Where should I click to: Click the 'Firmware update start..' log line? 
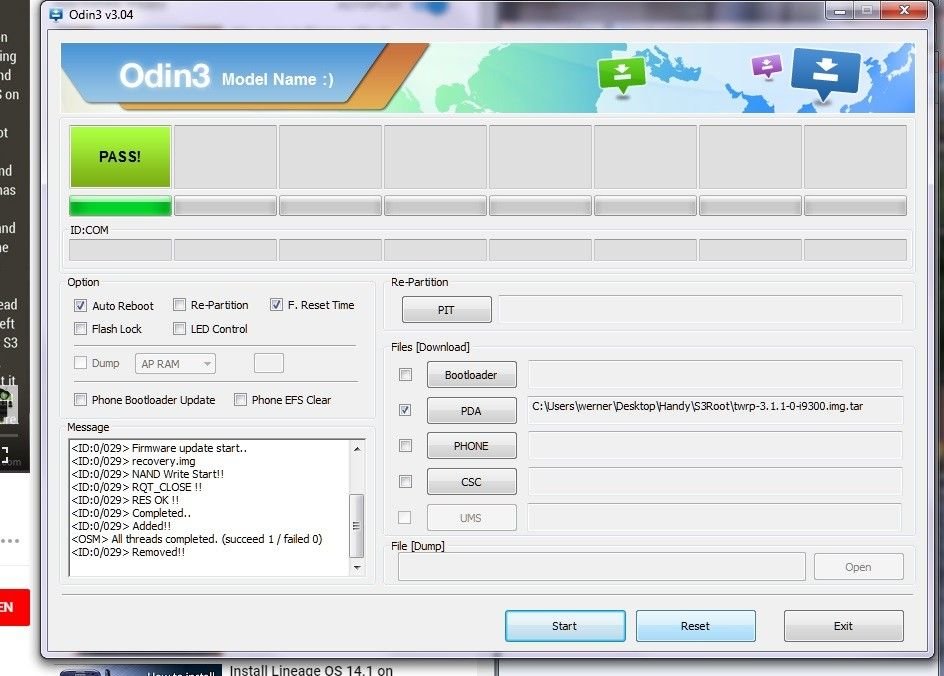[159, 448]
